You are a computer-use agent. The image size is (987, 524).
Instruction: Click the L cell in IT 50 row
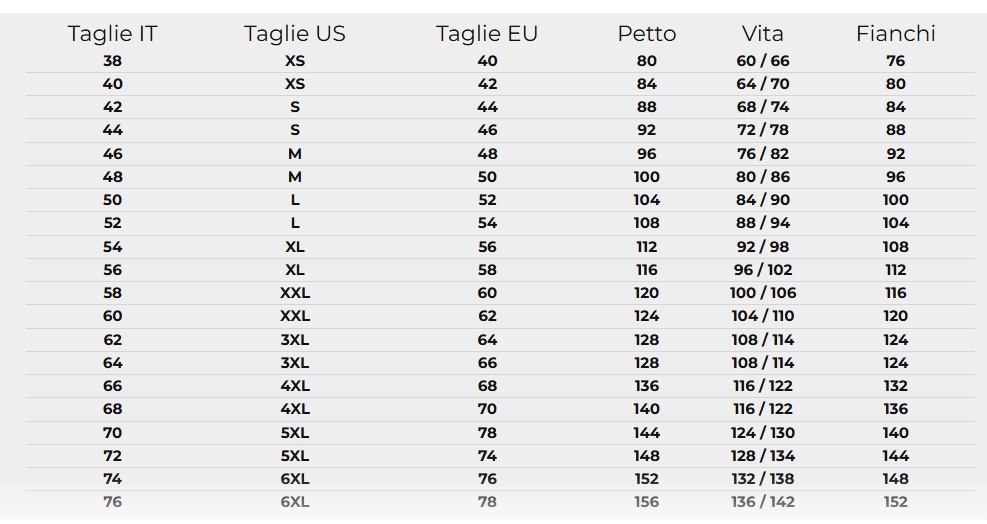[x=295, y=200]
